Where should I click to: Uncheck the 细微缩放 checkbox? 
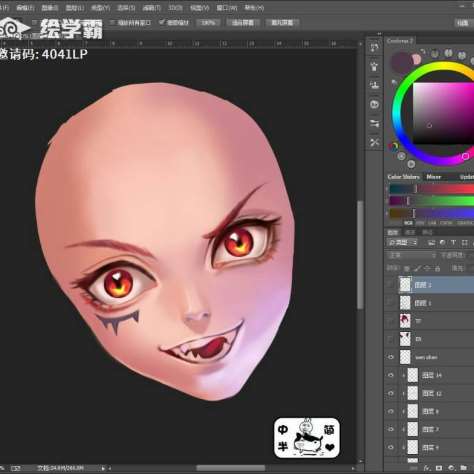click(x=162, y=22)
